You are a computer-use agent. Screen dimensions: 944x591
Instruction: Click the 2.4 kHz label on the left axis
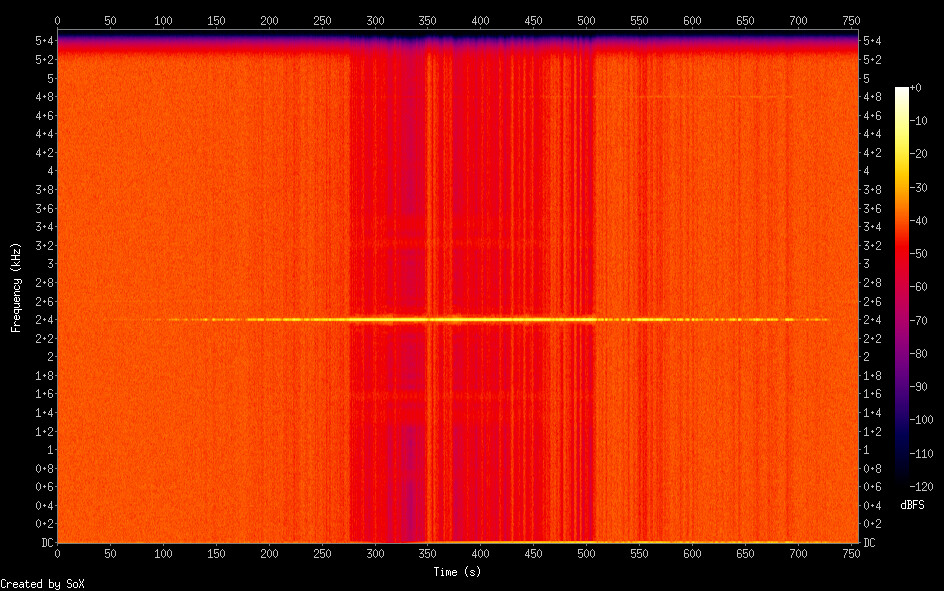43,320
